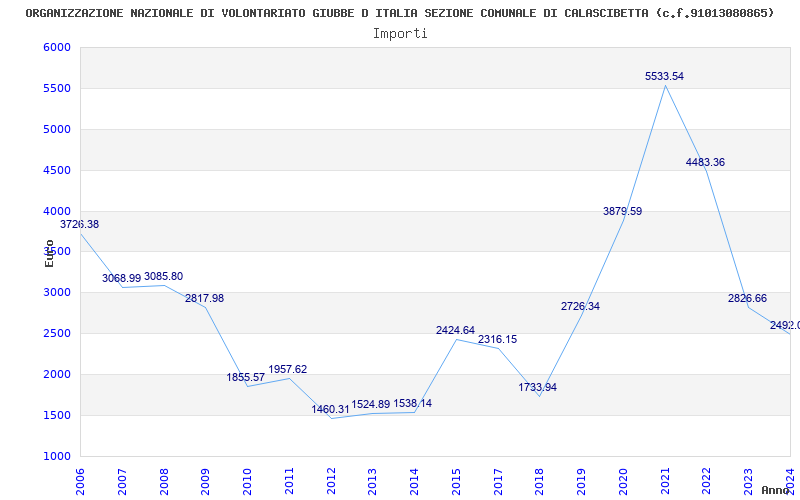The width and height of the screenshot is (800, 500).
Task: Click the y-axis value 5000
Action: (57, 130)
